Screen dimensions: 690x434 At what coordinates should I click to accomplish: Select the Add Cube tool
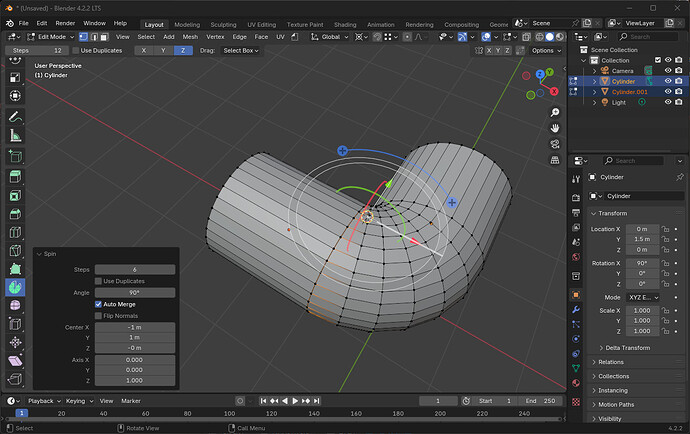pyautogui.click(x=15, y=156)
